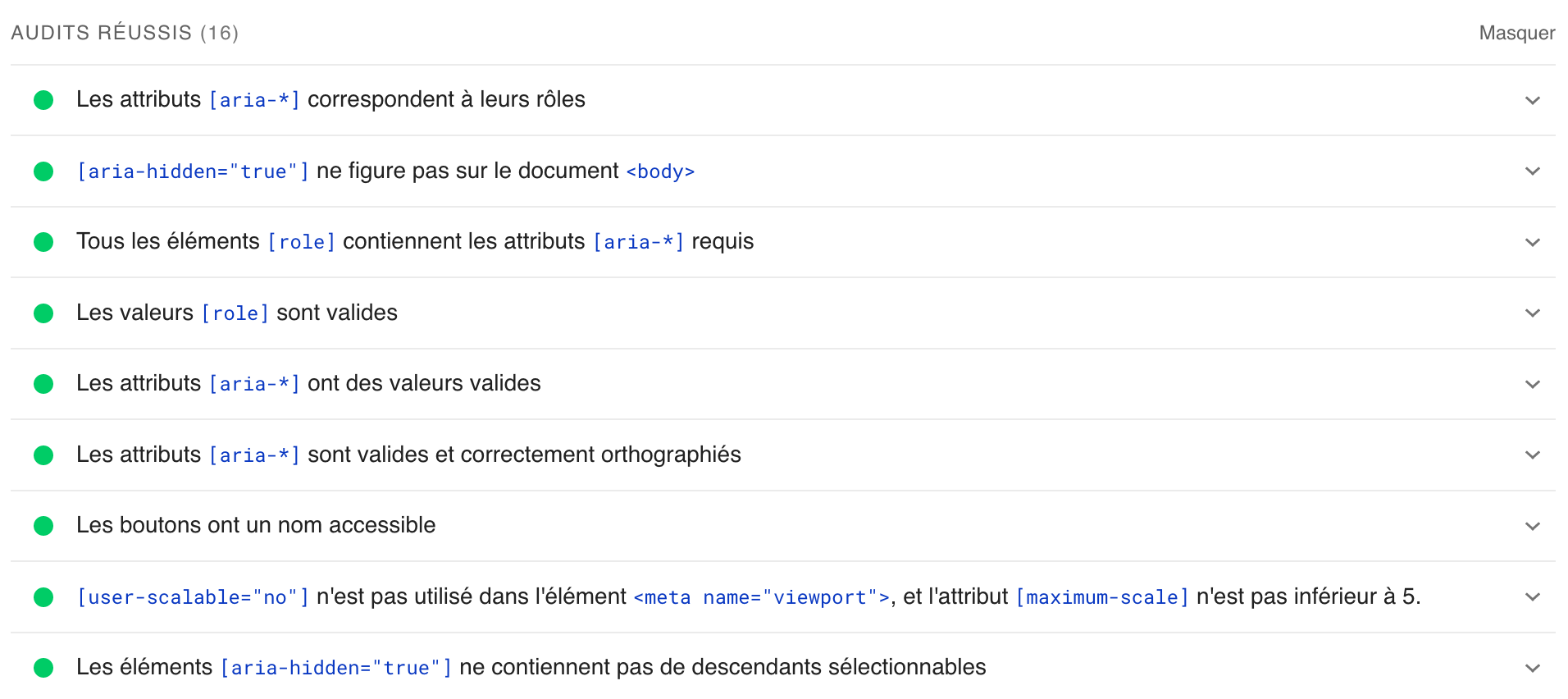Expand the valeurs role sont valides audit
Screen dimensions: 1568x699
click(x=1532, y=313)
